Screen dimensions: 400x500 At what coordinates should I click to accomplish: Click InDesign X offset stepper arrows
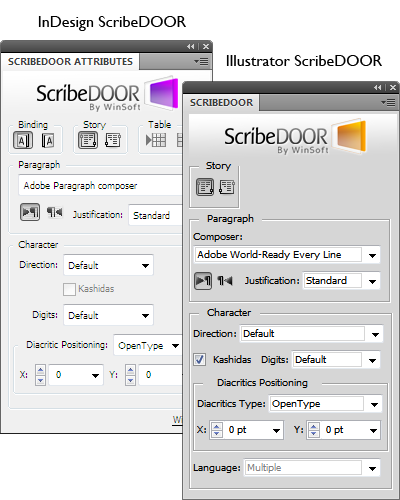40,375
